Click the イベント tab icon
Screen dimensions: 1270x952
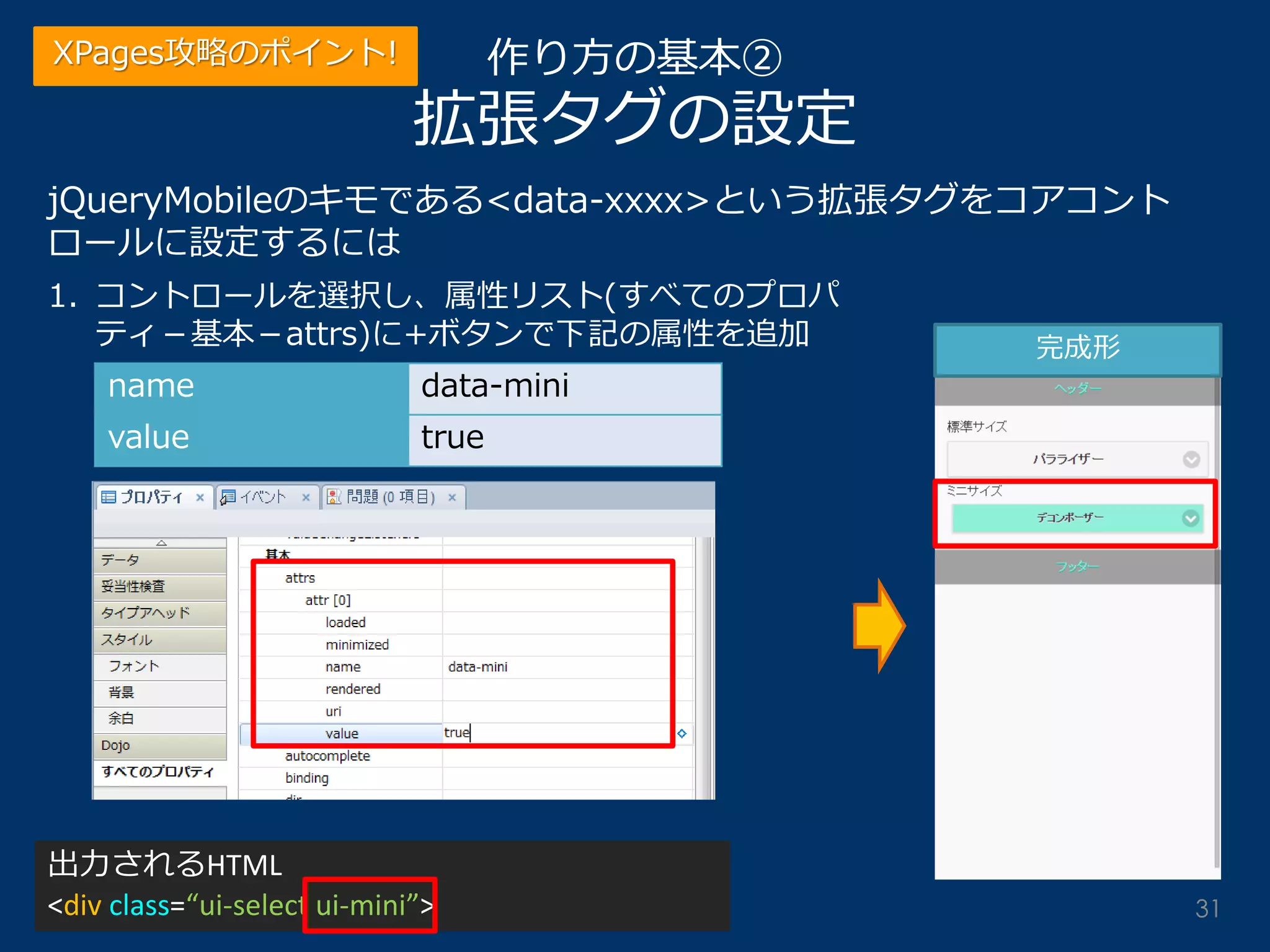pos(228,497)
